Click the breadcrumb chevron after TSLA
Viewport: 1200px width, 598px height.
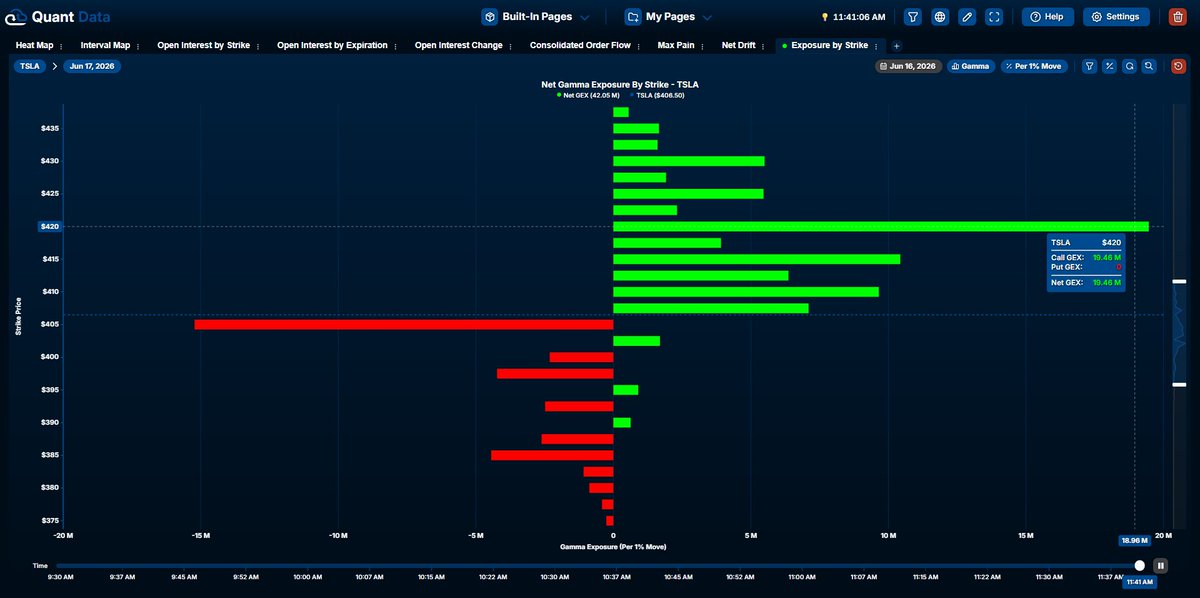click(x=54, y=66)
